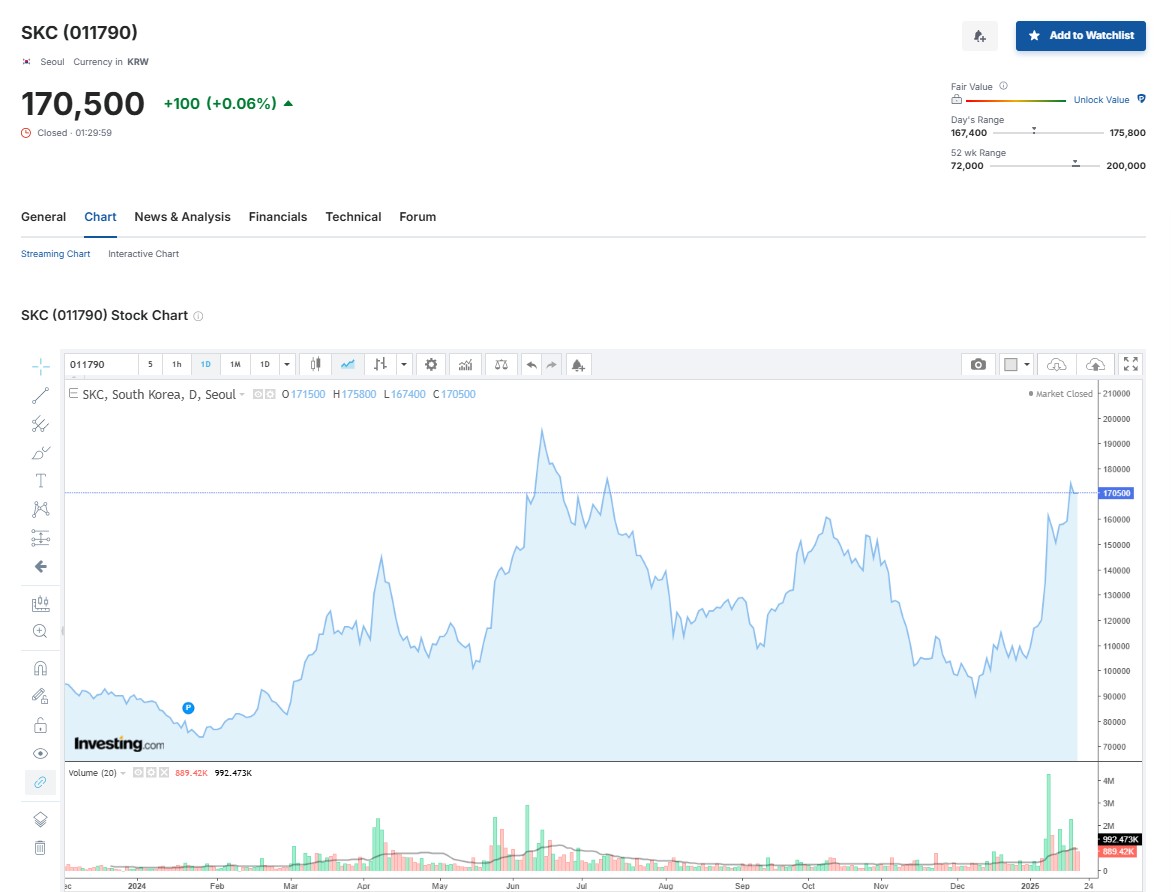Toggle SKC series visibility eye
Viewport: 1171px width, 892px height.
[258, 394]
